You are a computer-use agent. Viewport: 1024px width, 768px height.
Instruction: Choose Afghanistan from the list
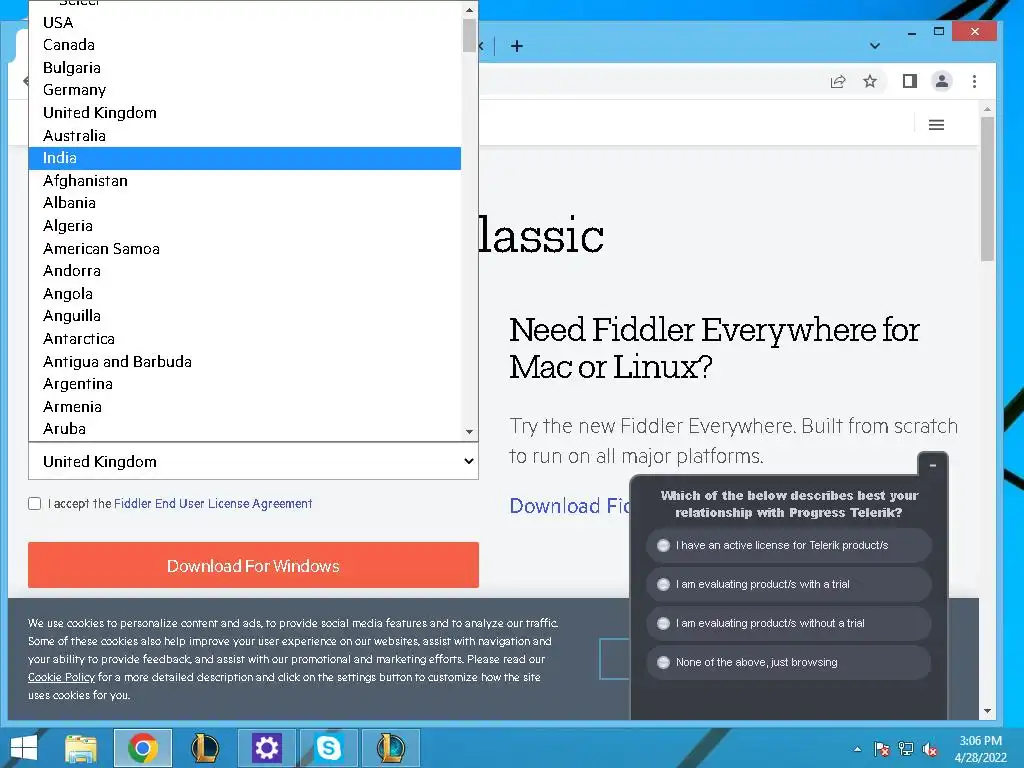[x=245, y=181]
